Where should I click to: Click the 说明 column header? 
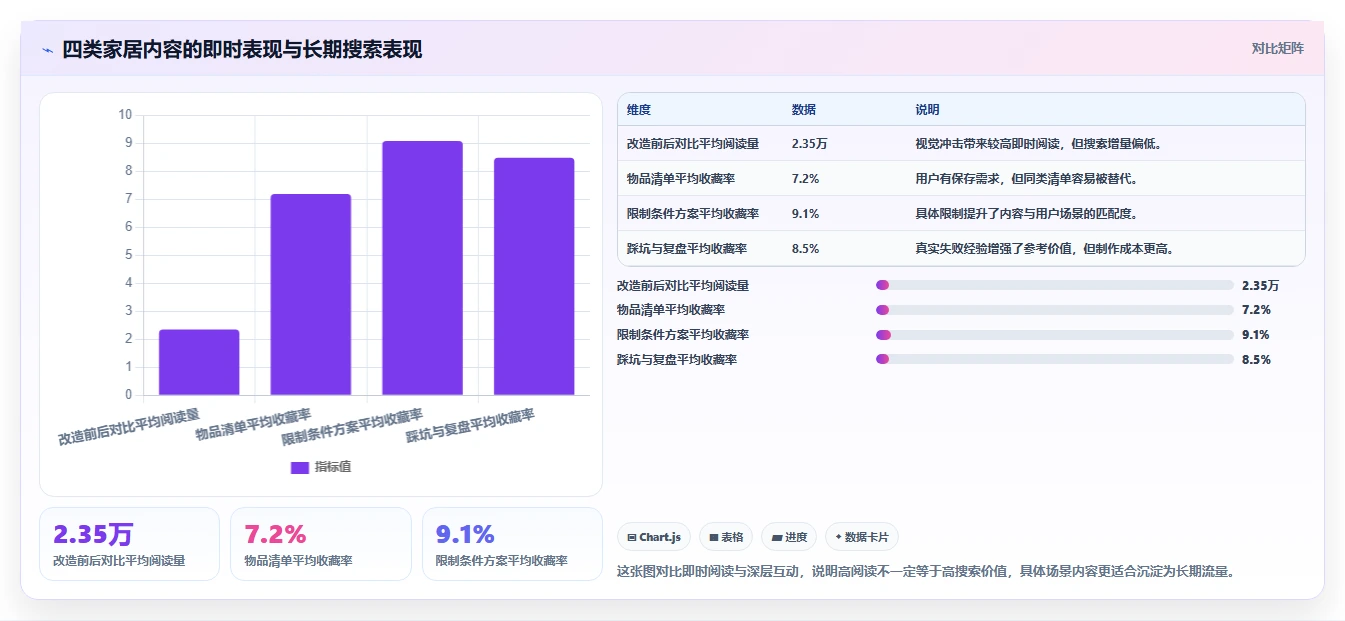pyautogui.click(x=927, y=110)
